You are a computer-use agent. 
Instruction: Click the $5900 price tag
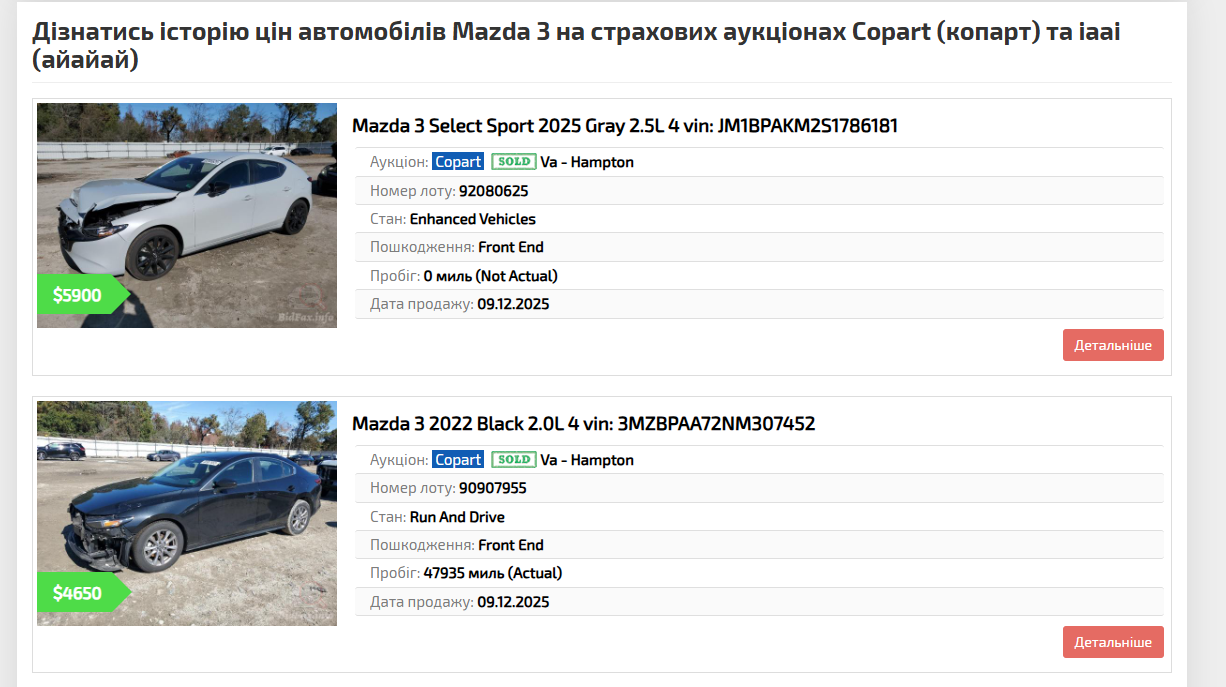pyautogui.click(x=78, y=295)
